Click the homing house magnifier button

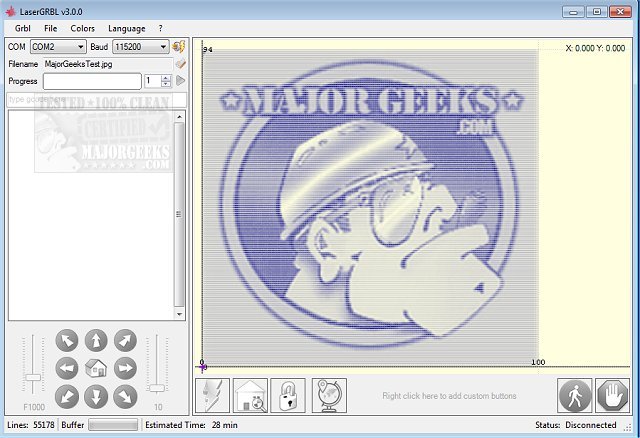[x=251, y=396]
